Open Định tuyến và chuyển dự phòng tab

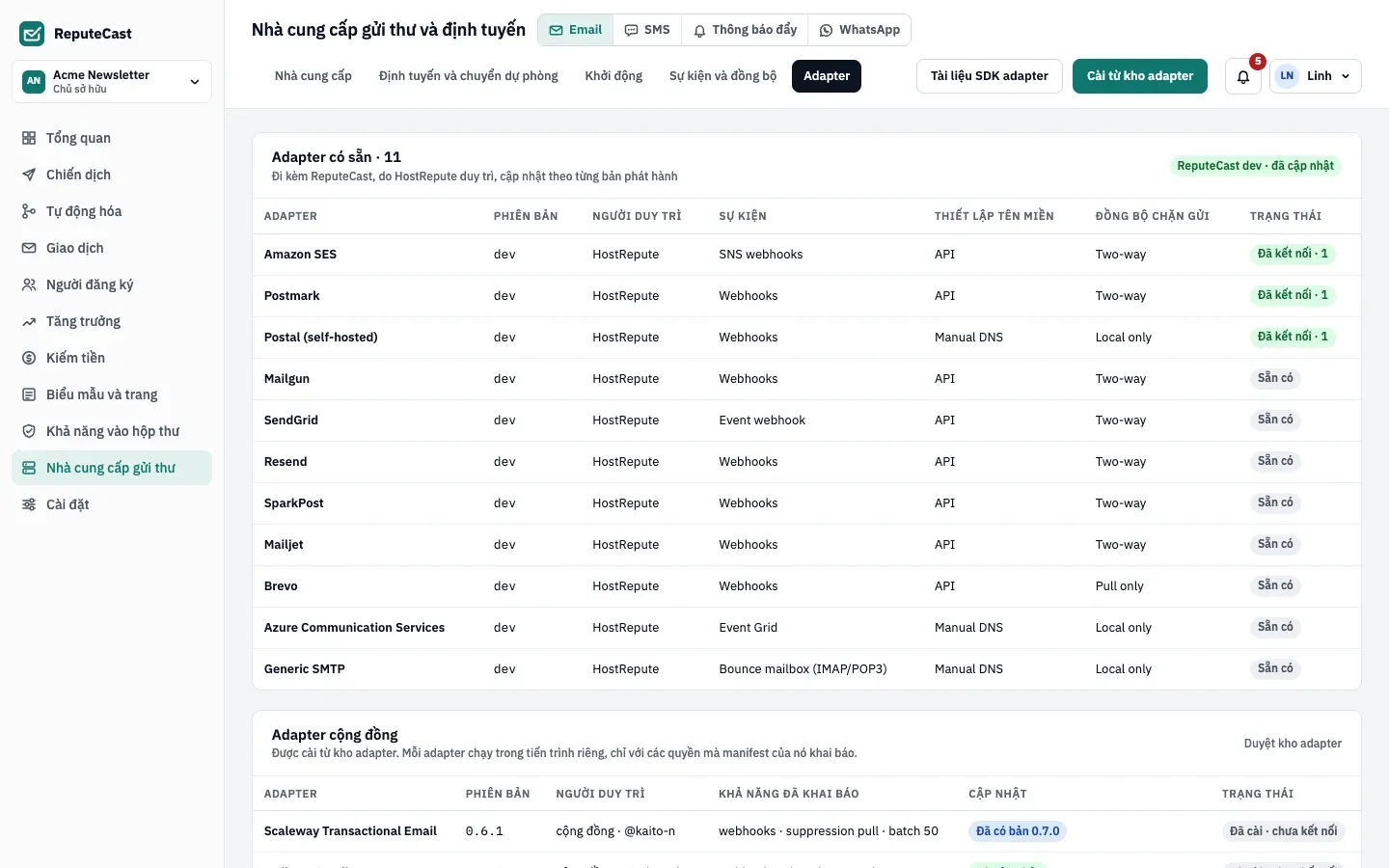469,76
